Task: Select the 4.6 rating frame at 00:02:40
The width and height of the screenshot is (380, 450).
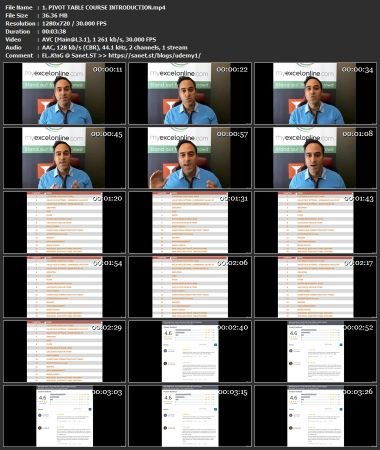Action: tap(190, 351)
